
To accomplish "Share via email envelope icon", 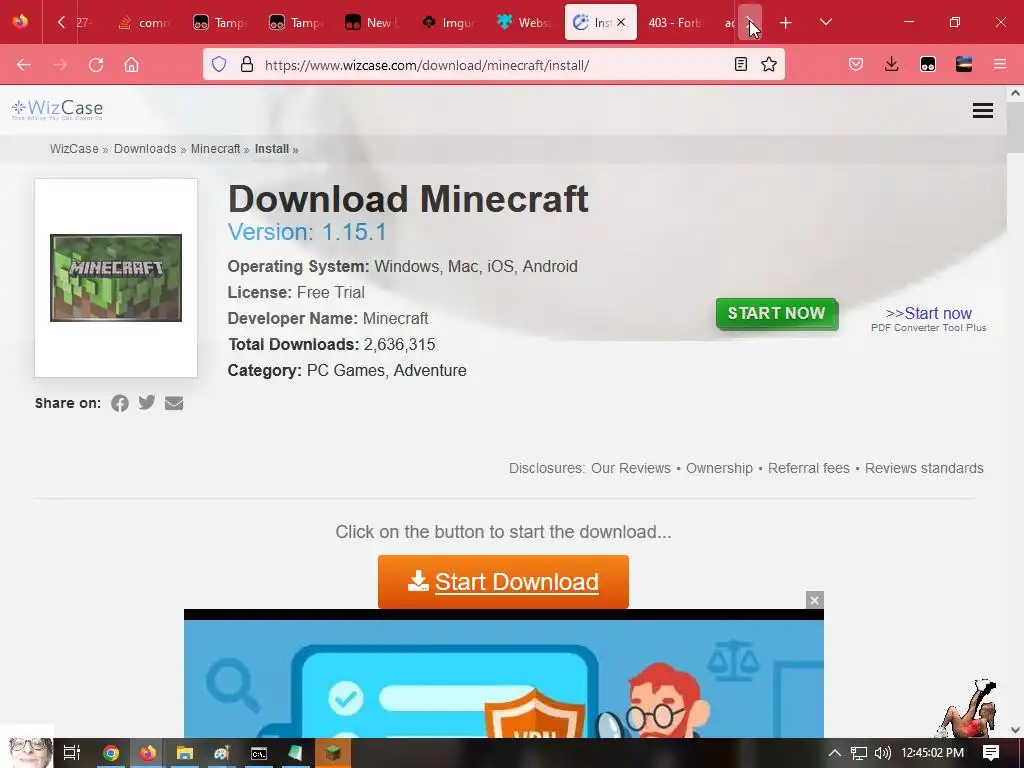I will pyautogui.click(x=174, y=403).
